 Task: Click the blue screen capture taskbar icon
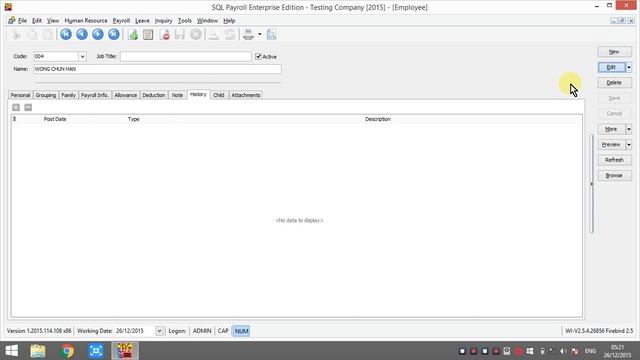(x=96, y=351)
